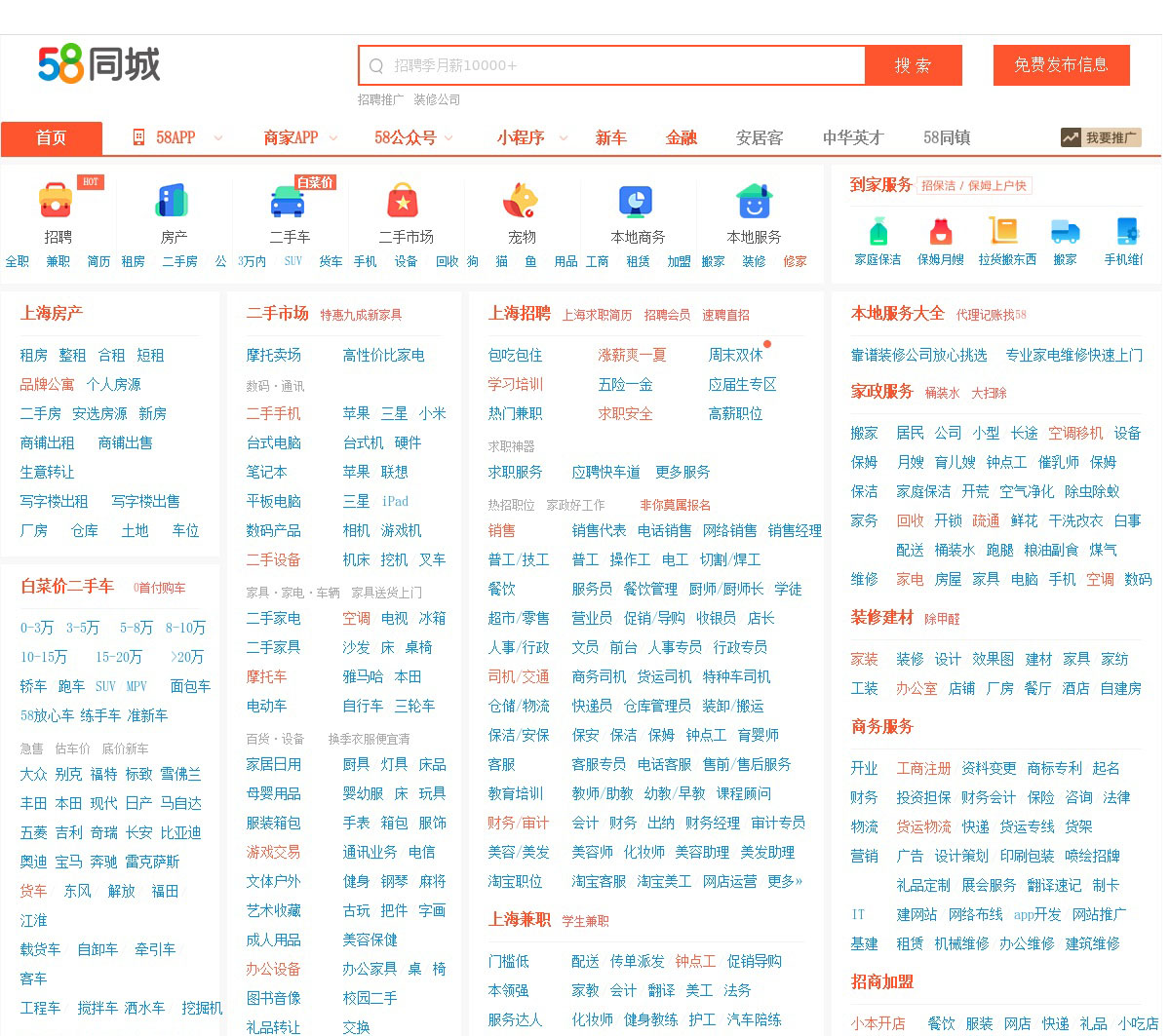Image resolution: width=1170 pixels, height=1036 pixels.
Task: Open the 二手市场 heading link
Action: 277,313
